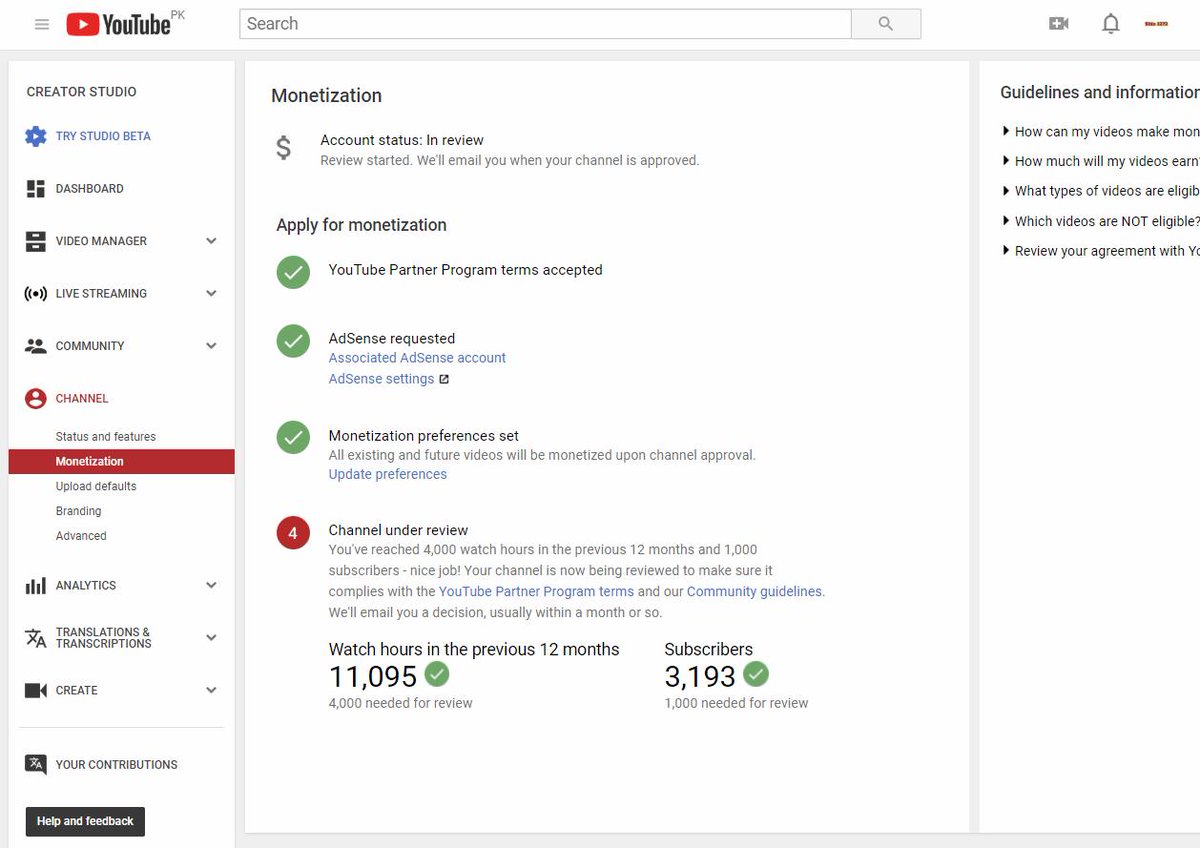Viewport: 1200px width, 848px height.
Task: Open Upload defaults submenu item
Action: [96, 486]
